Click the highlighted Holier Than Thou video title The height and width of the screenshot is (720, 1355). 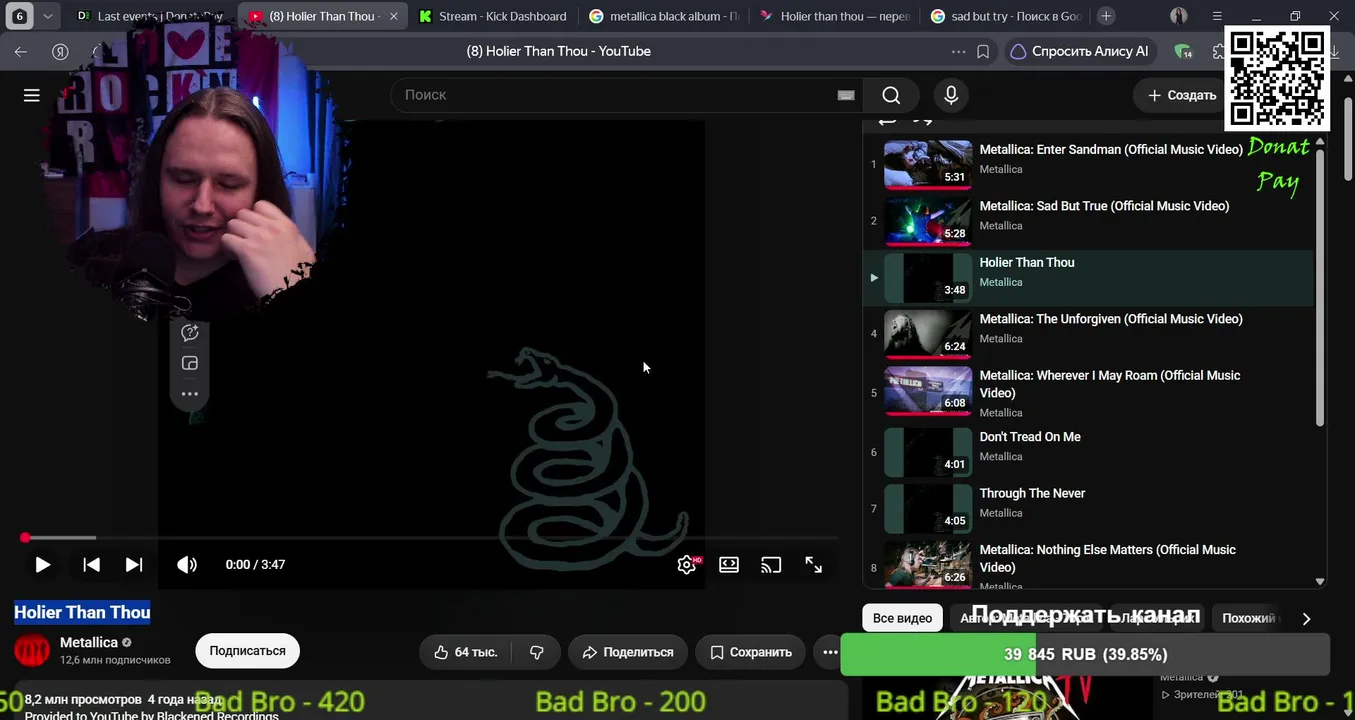point(82,612)
